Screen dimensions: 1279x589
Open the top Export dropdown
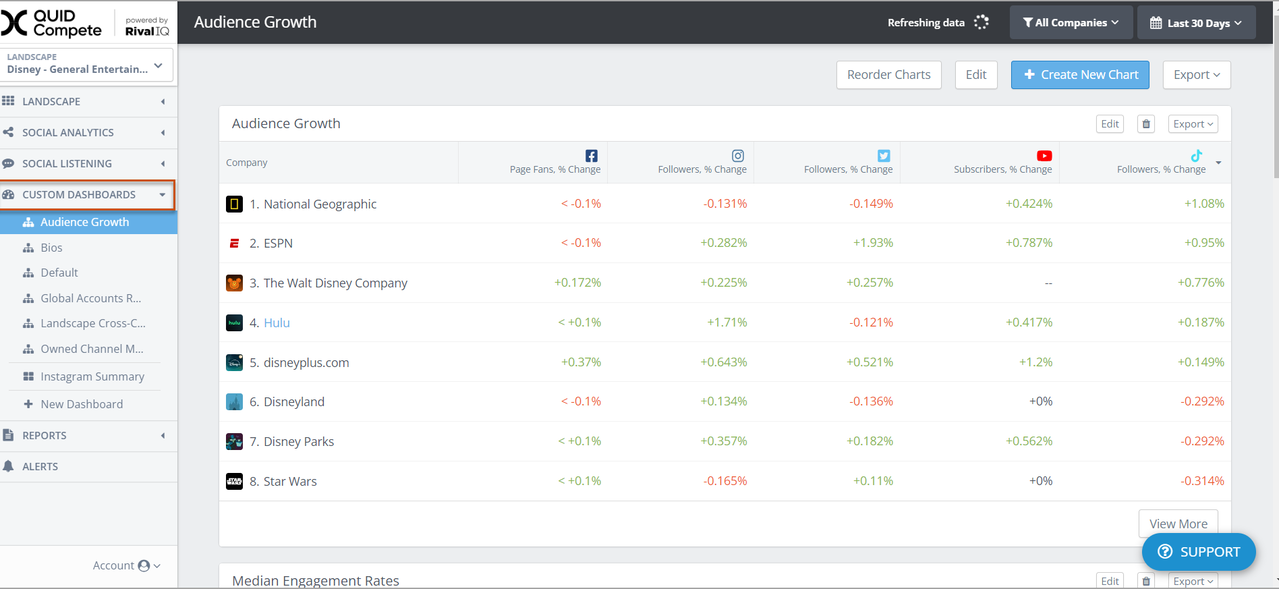pyautogui.click(x=1196, y=75)
